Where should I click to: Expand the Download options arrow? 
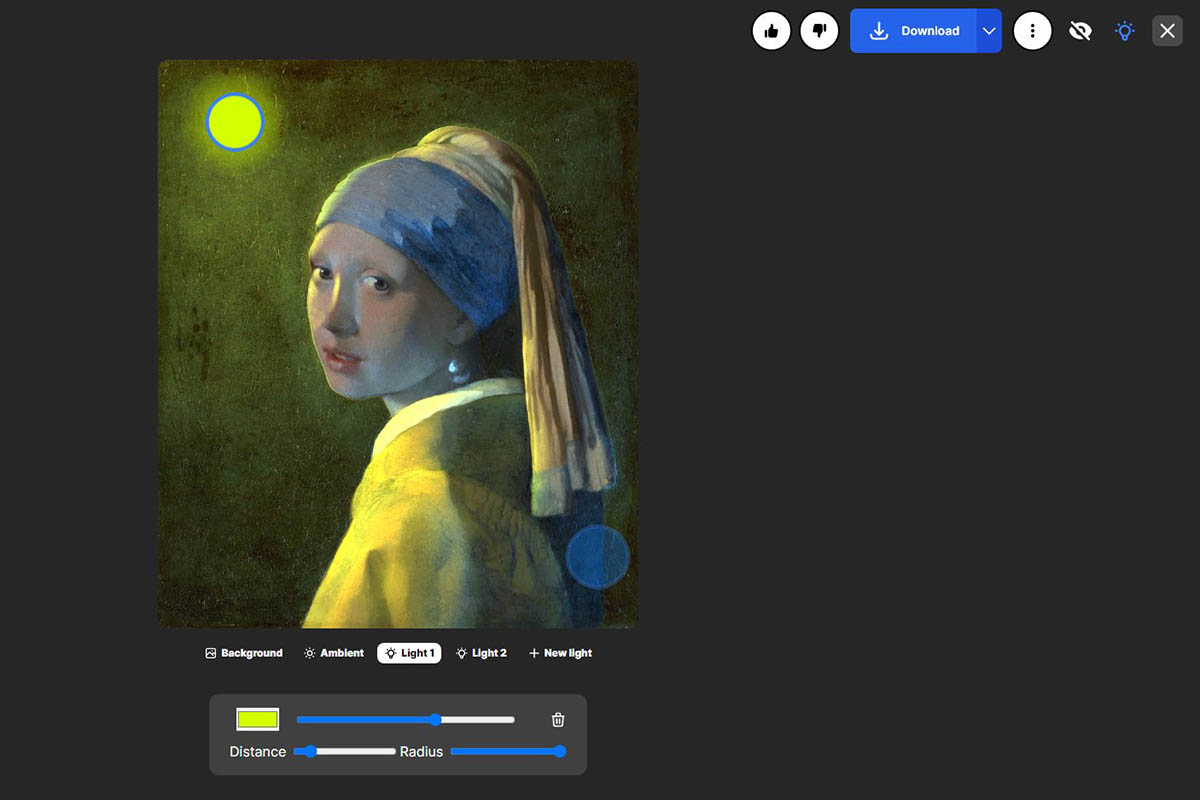(x=989, y=31)
